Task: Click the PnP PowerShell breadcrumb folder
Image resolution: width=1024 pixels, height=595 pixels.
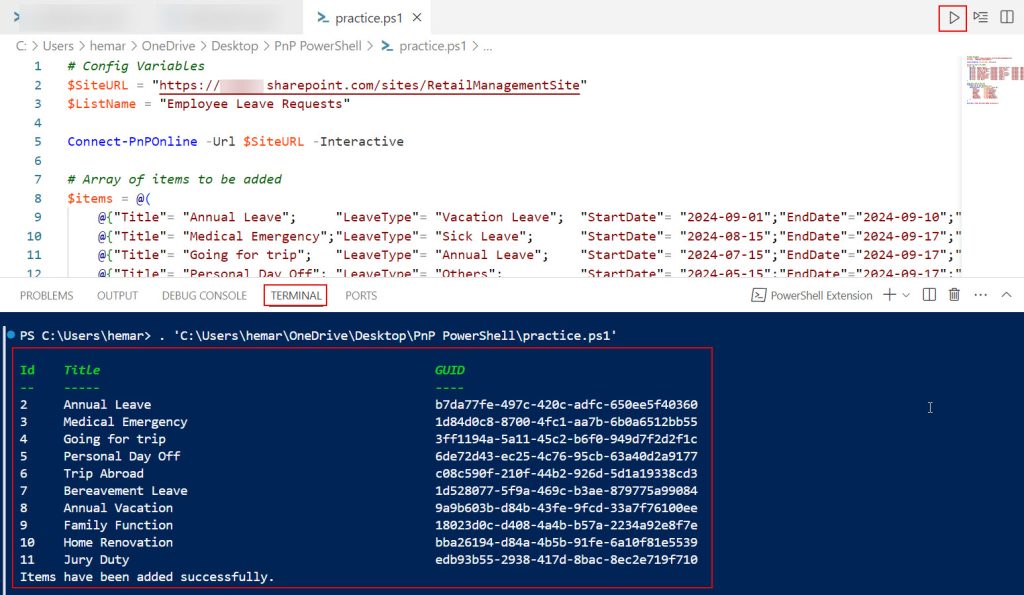Action: pos(317,46)
